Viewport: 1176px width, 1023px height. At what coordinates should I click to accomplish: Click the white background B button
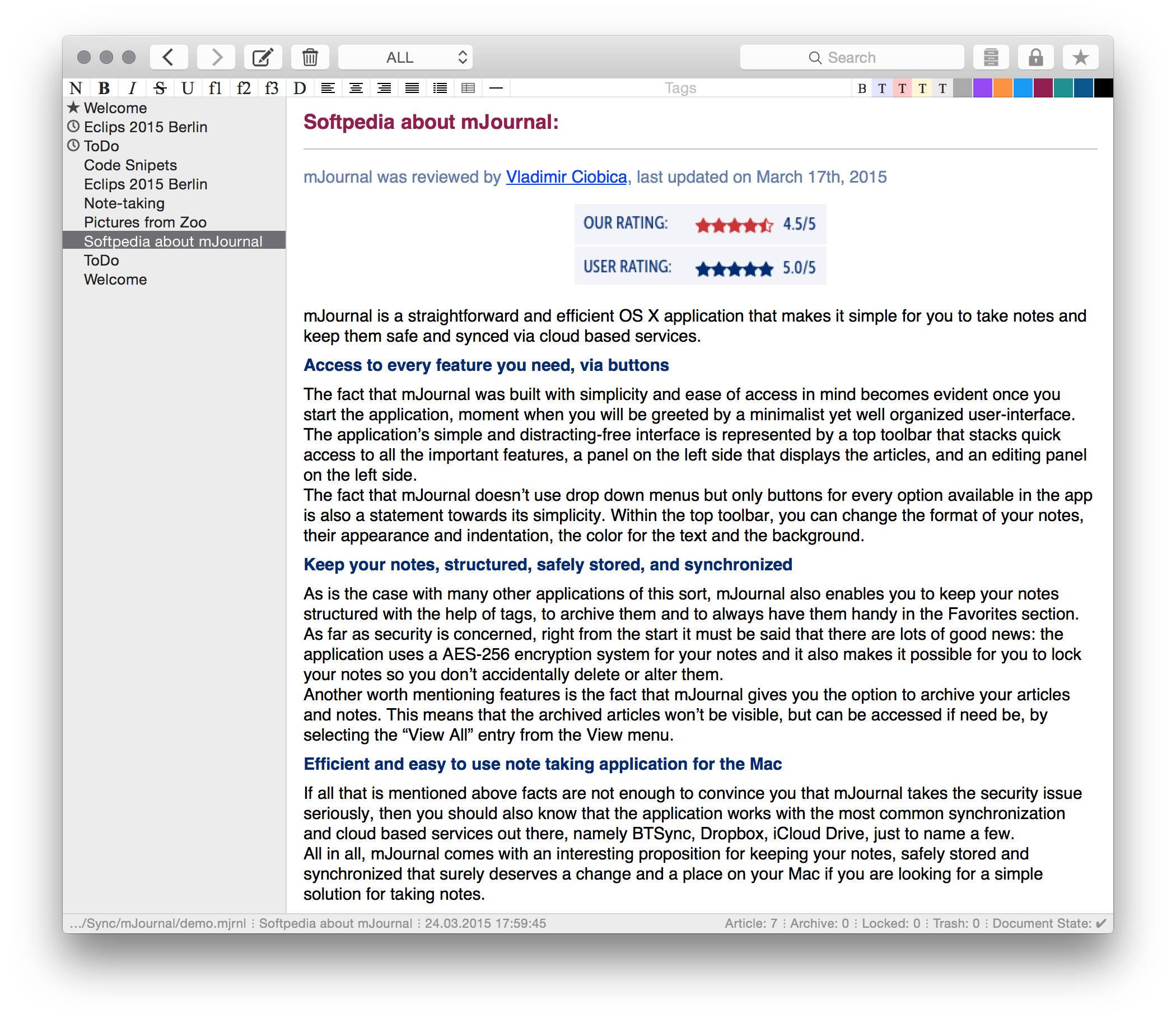click(x=862, y=88)
